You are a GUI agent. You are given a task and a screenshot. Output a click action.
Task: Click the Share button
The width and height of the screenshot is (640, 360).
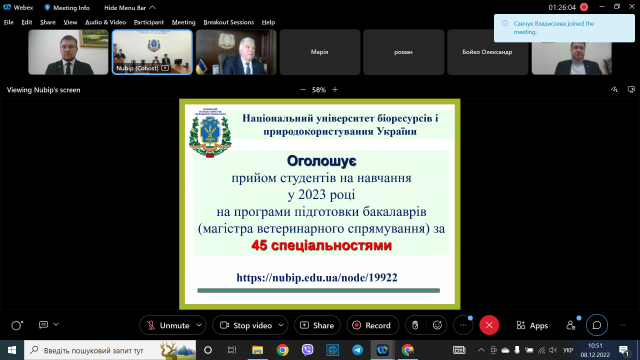coord(317,325)
